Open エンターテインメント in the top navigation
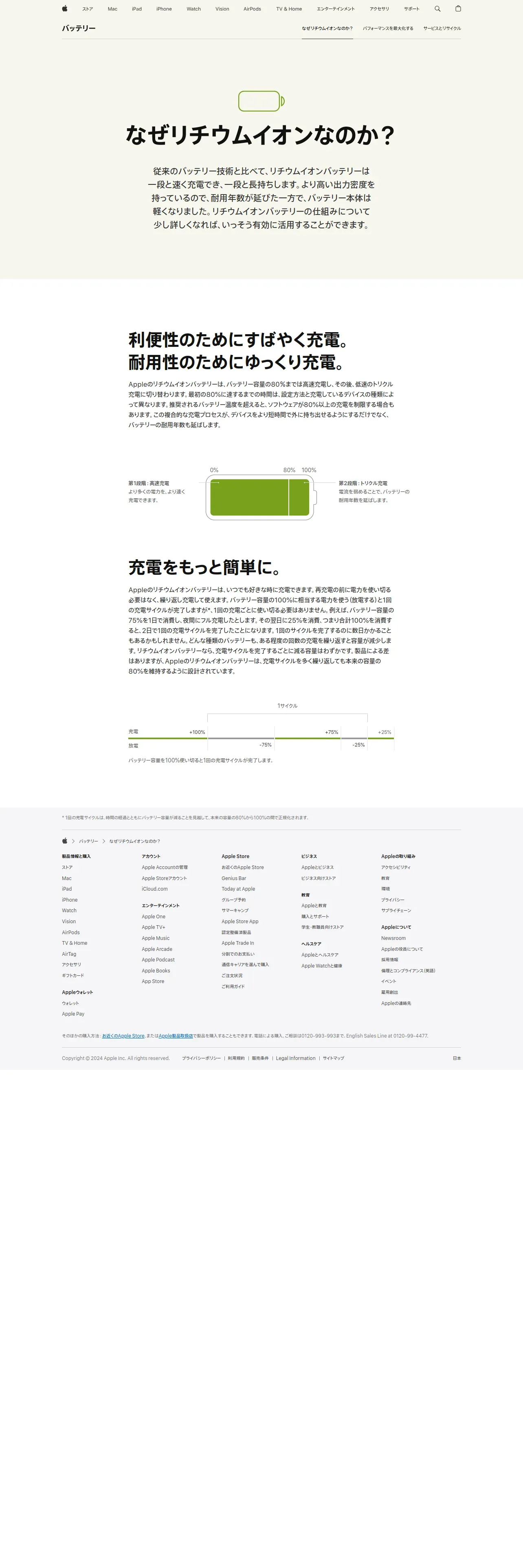Screen dimensions: 523x1568 [x=336, y=9]
